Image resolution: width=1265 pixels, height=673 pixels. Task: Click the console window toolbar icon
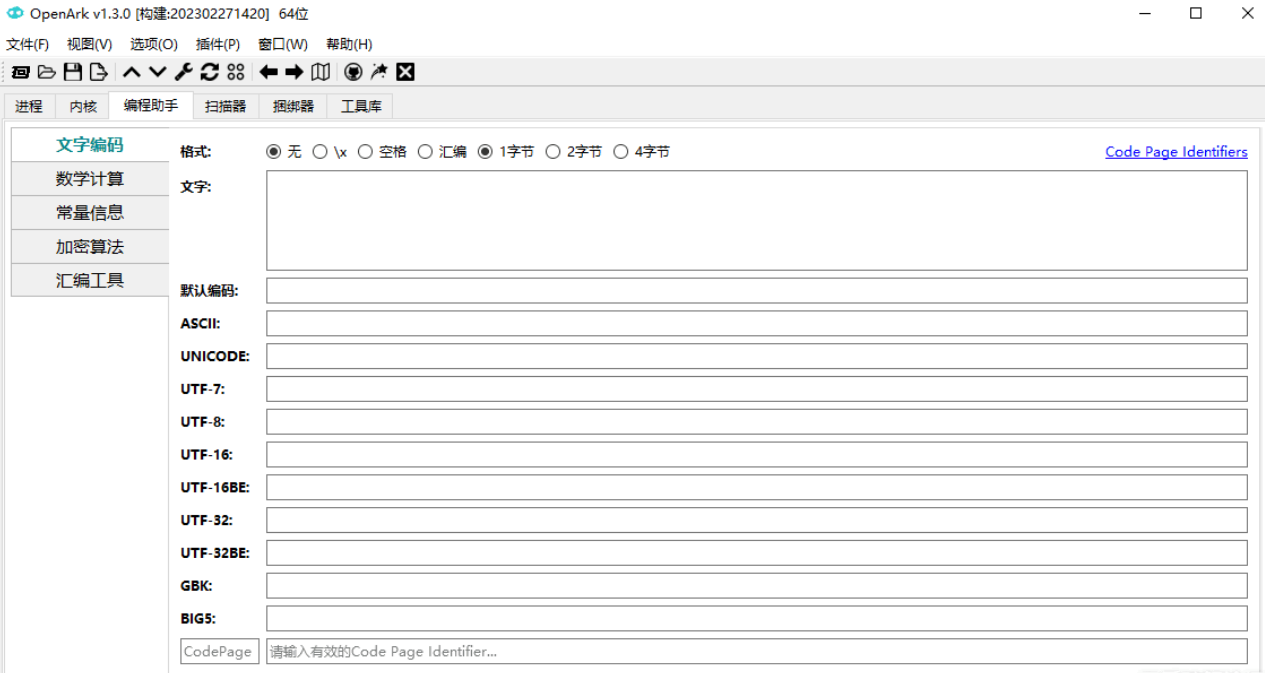(20, 71)
